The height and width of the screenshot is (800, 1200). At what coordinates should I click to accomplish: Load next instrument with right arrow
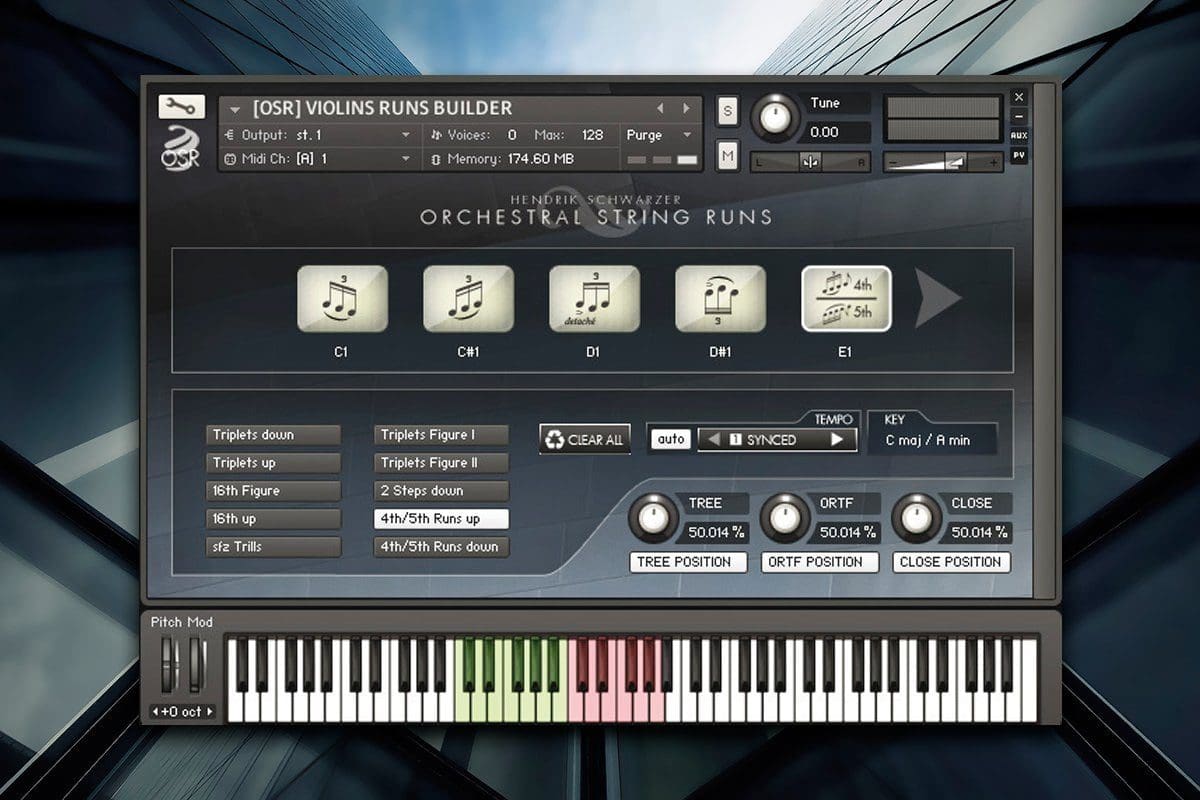click(686, 108)
